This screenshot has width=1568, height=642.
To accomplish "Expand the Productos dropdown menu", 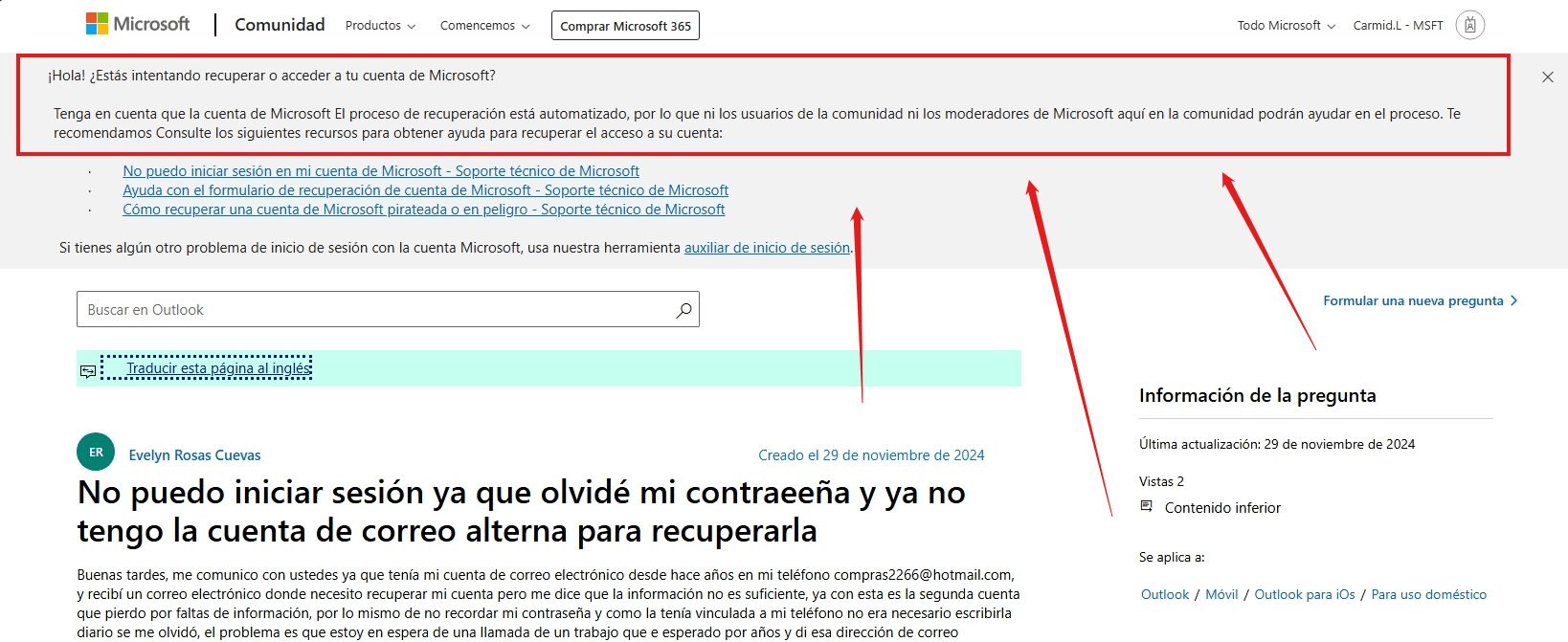I will (x=380, y=26).
